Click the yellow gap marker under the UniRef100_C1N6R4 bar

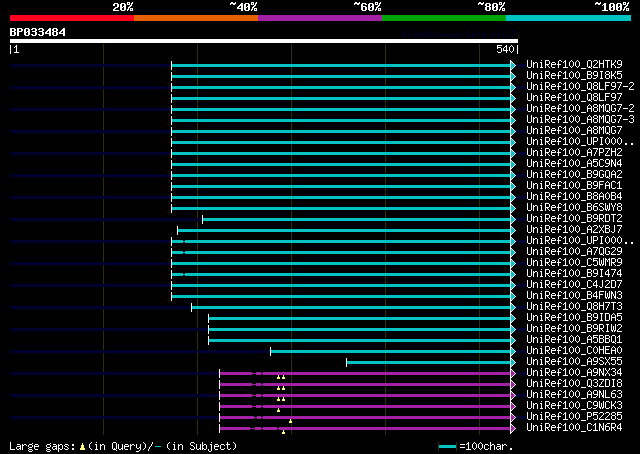point(283,432)
